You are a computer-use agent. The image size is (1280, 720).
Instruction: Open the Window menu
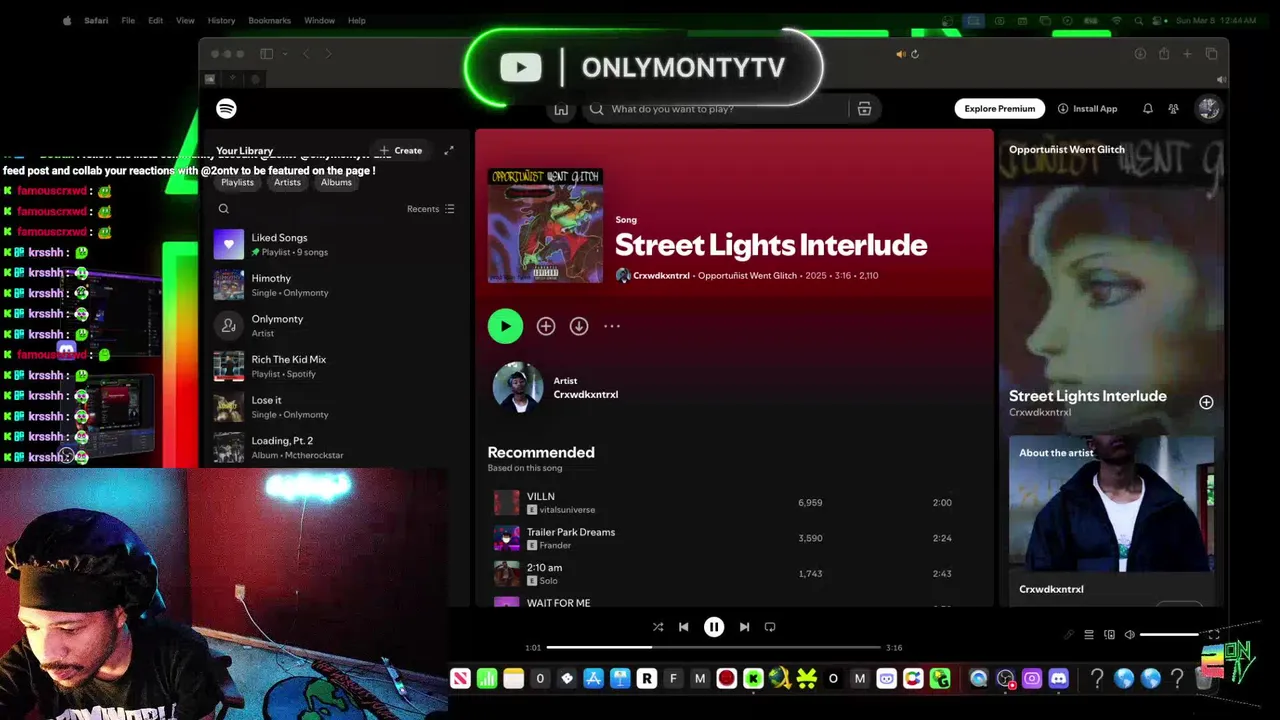[319, 20]
